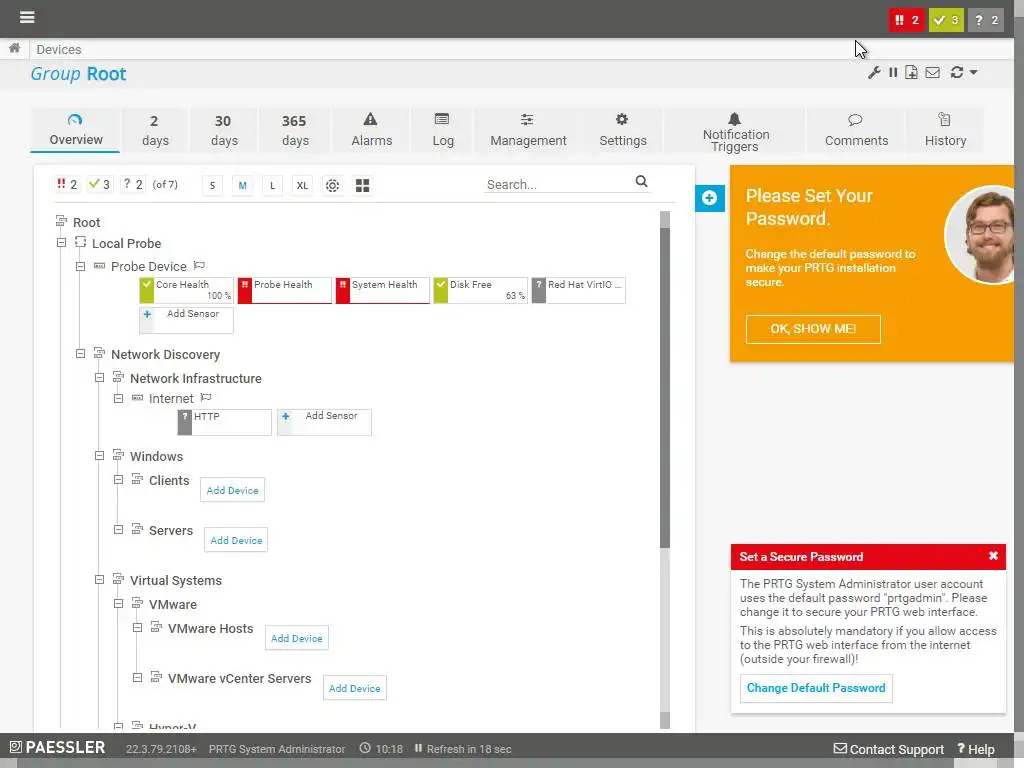Select size M view
This screenshot has height=768, width=1024.
(242, 185)
